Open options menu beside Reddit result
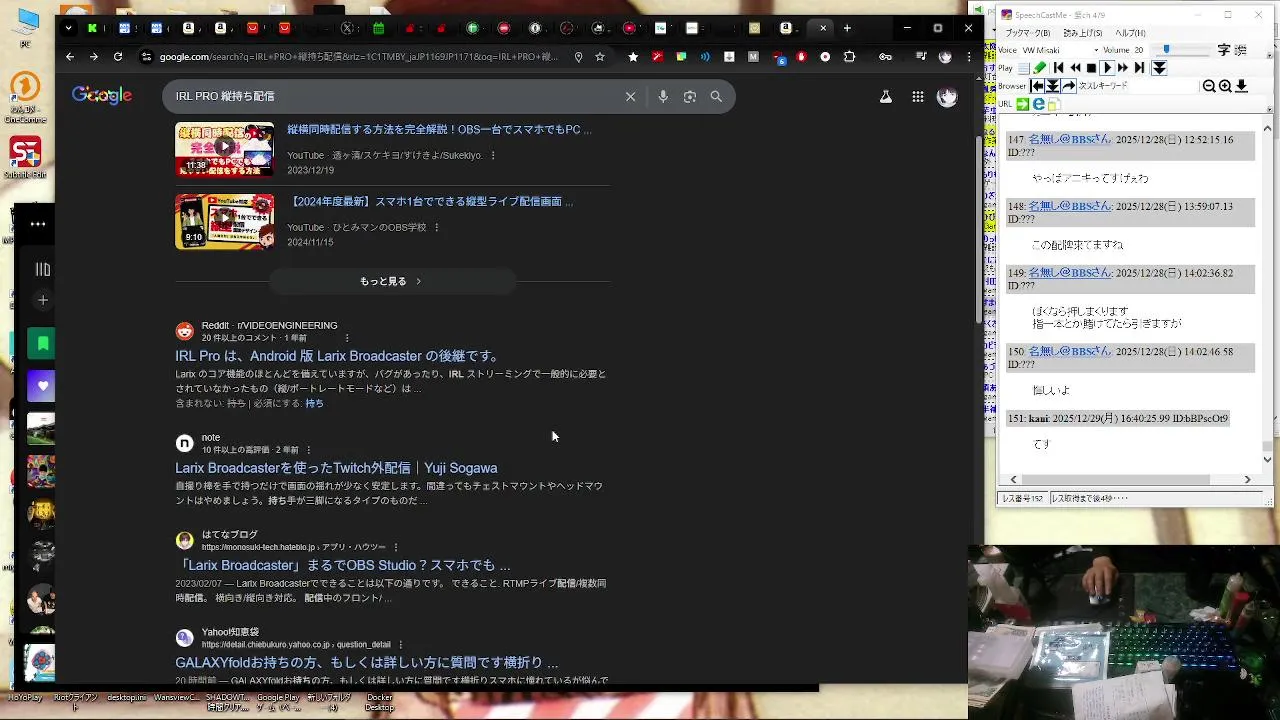 pos(347,338)
